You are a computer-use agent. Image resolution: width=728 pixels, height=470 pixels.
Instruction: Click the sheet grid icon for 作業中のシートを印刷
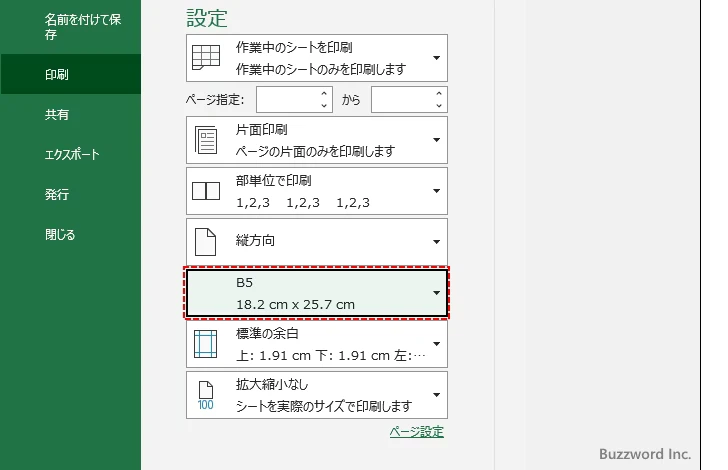point(206,58)
